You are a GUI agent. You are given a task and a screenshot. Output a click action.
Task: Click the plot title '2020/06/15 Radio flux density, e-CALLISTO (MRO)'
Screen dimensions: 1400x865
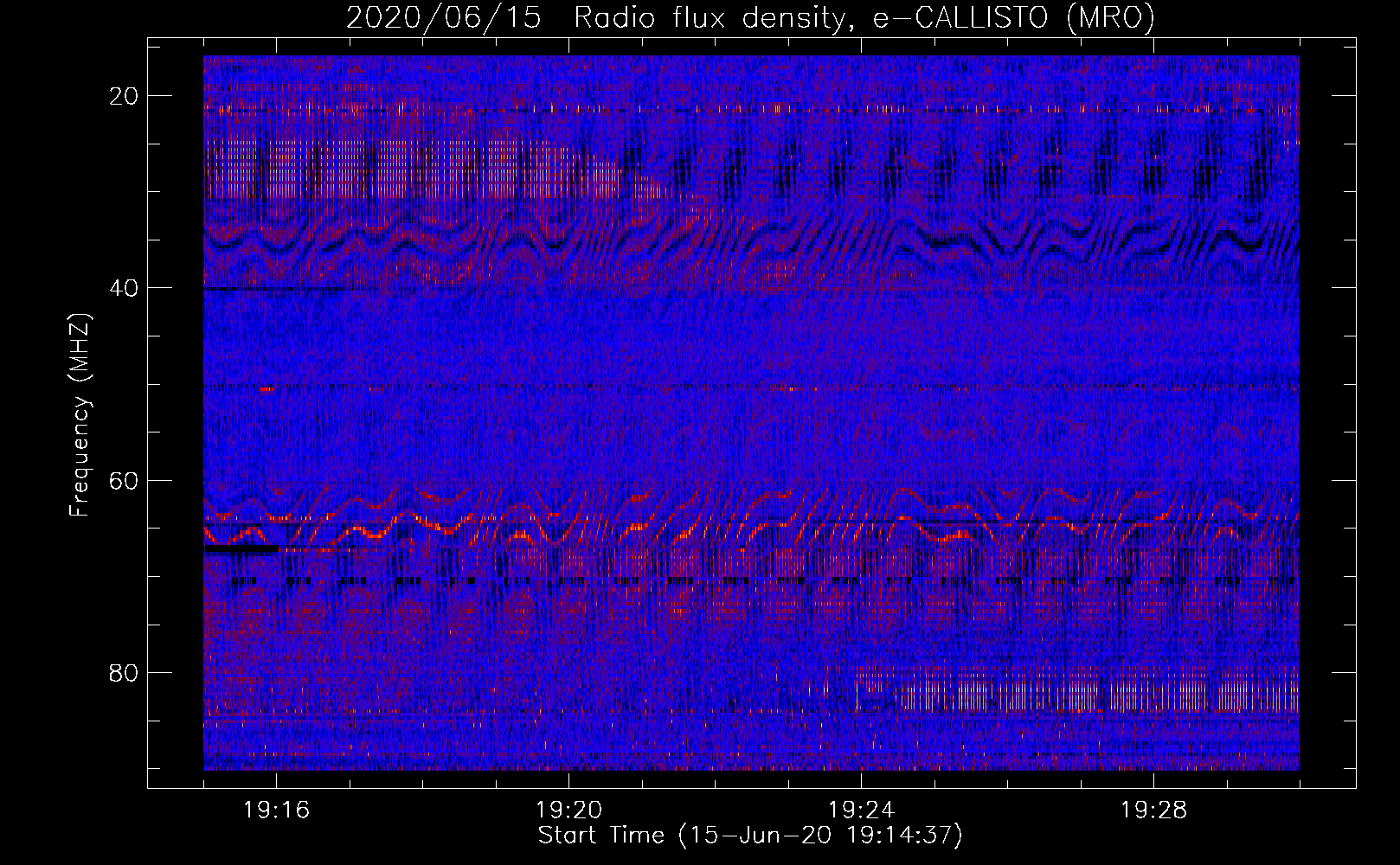point(750,18)
